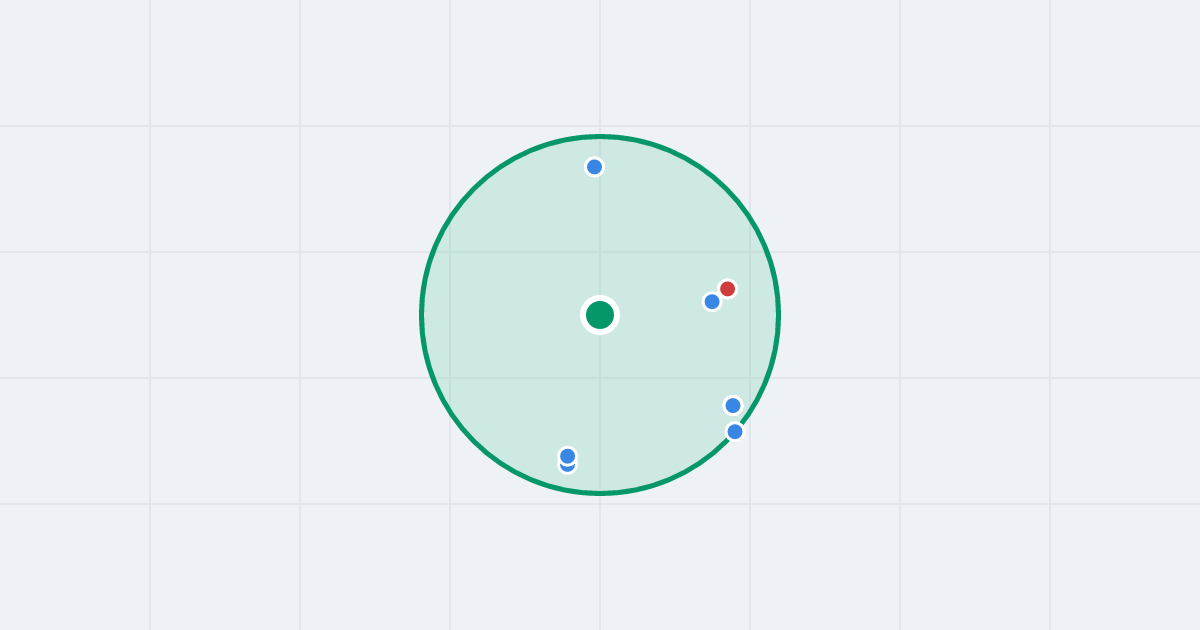This screenshot has height=630, width=1200.
Task: Click the red dot marker
Action: click(x=727, y=289)
